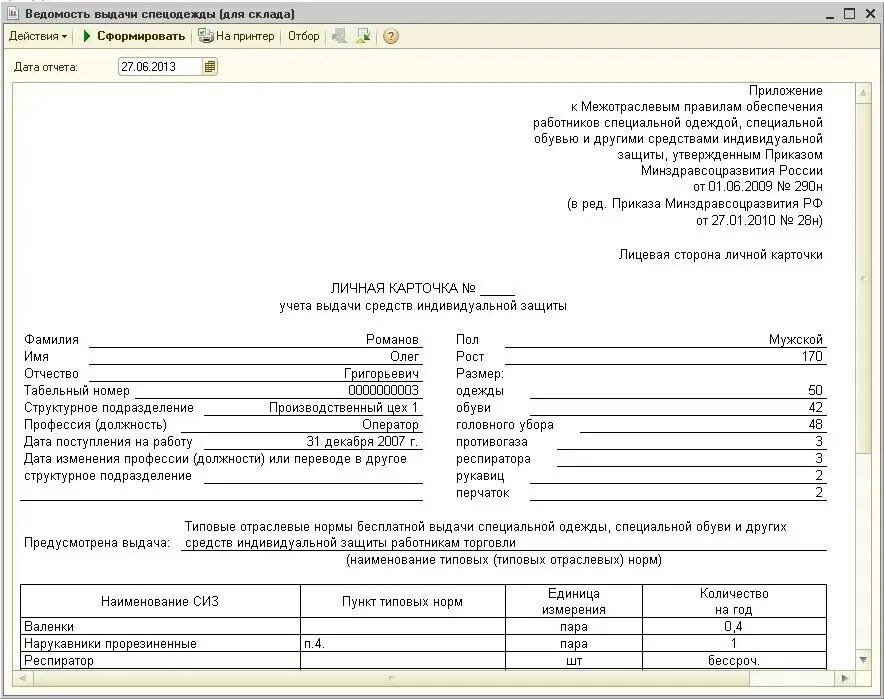The image size is (884, 699).
Task: Select the clothing size value 50
Action: pos(815,390)
